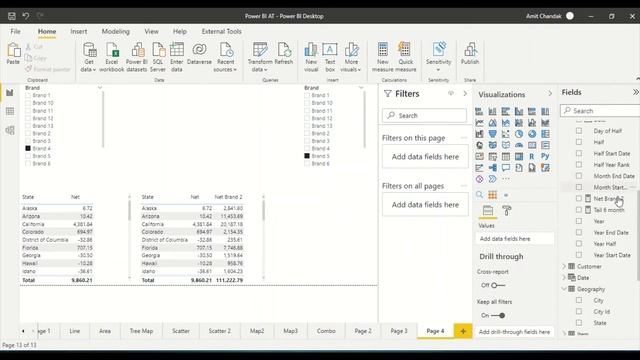Click SQL Server icon

point(158,57)
